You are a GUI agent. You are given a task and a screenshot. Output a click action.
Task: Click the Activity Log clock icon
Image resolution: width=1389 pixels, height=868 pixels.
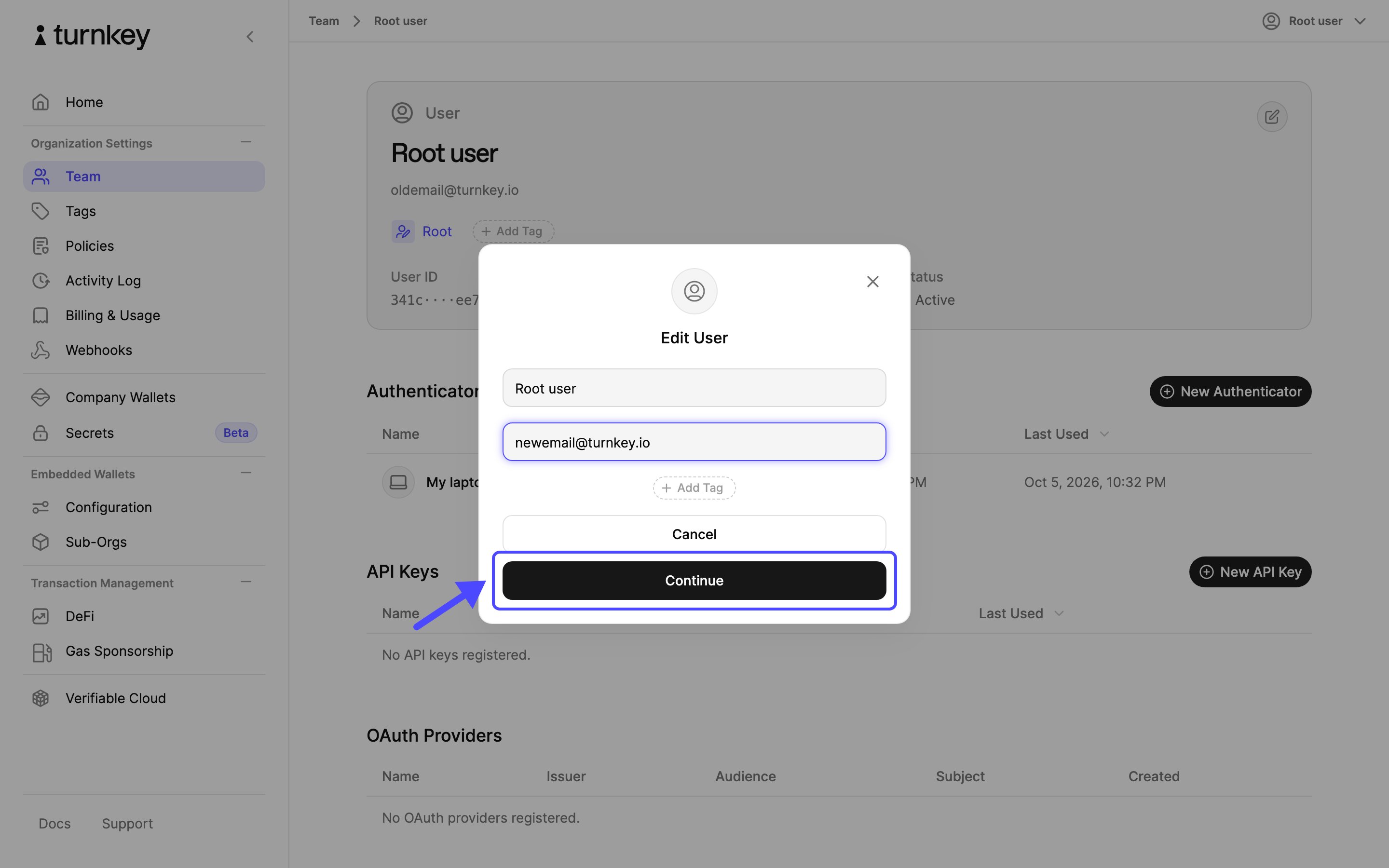pyautogui.click(x=40, y=281)
